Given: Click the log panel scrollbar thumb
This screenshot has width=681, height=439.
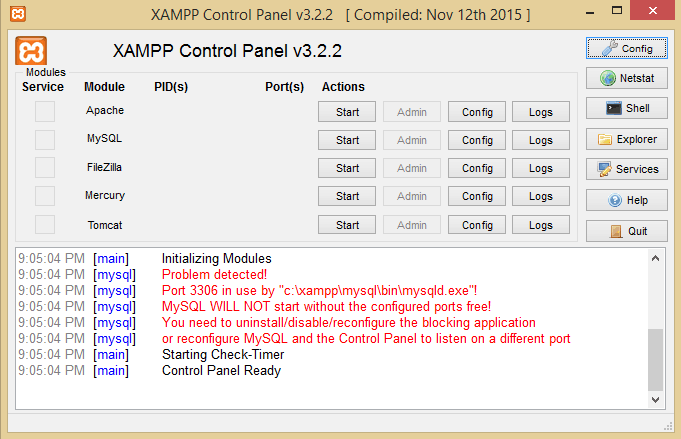Looking at the screenshot, I should point(655,360).
